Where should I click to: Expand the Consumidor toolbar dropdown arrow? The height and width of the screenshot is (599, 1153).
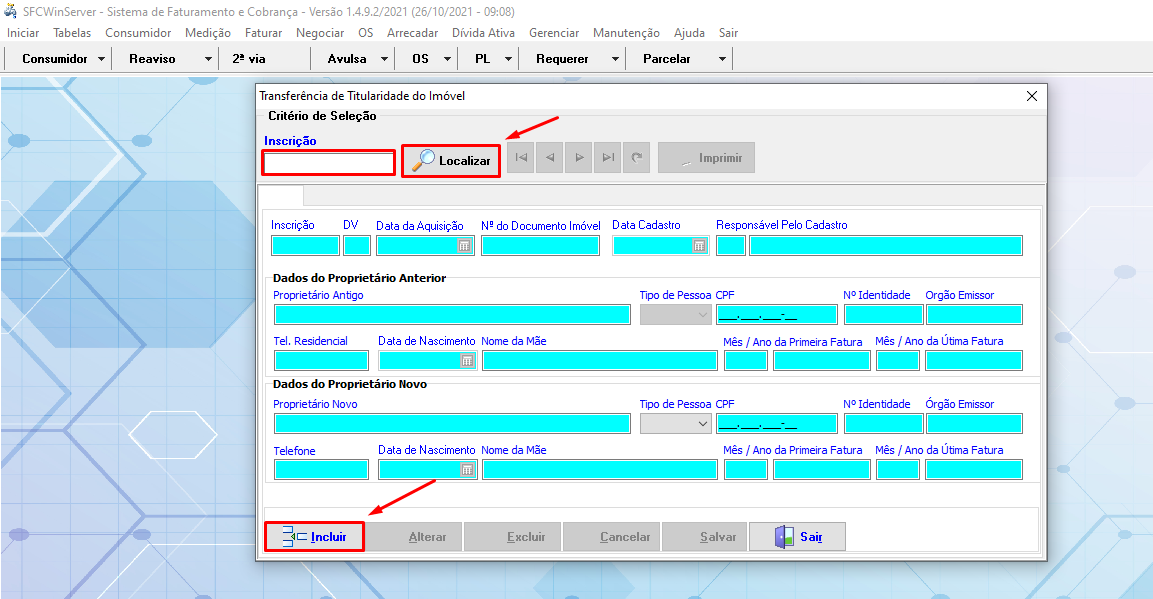pyautogui.click(x=102, y=59)
